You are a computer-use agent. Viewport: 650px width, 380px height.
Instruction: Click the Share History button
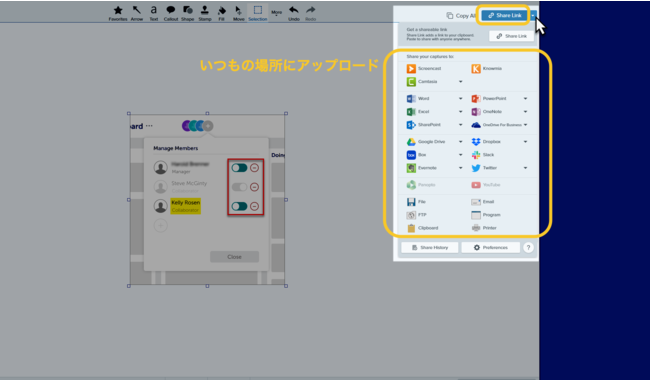click(430, 247)
